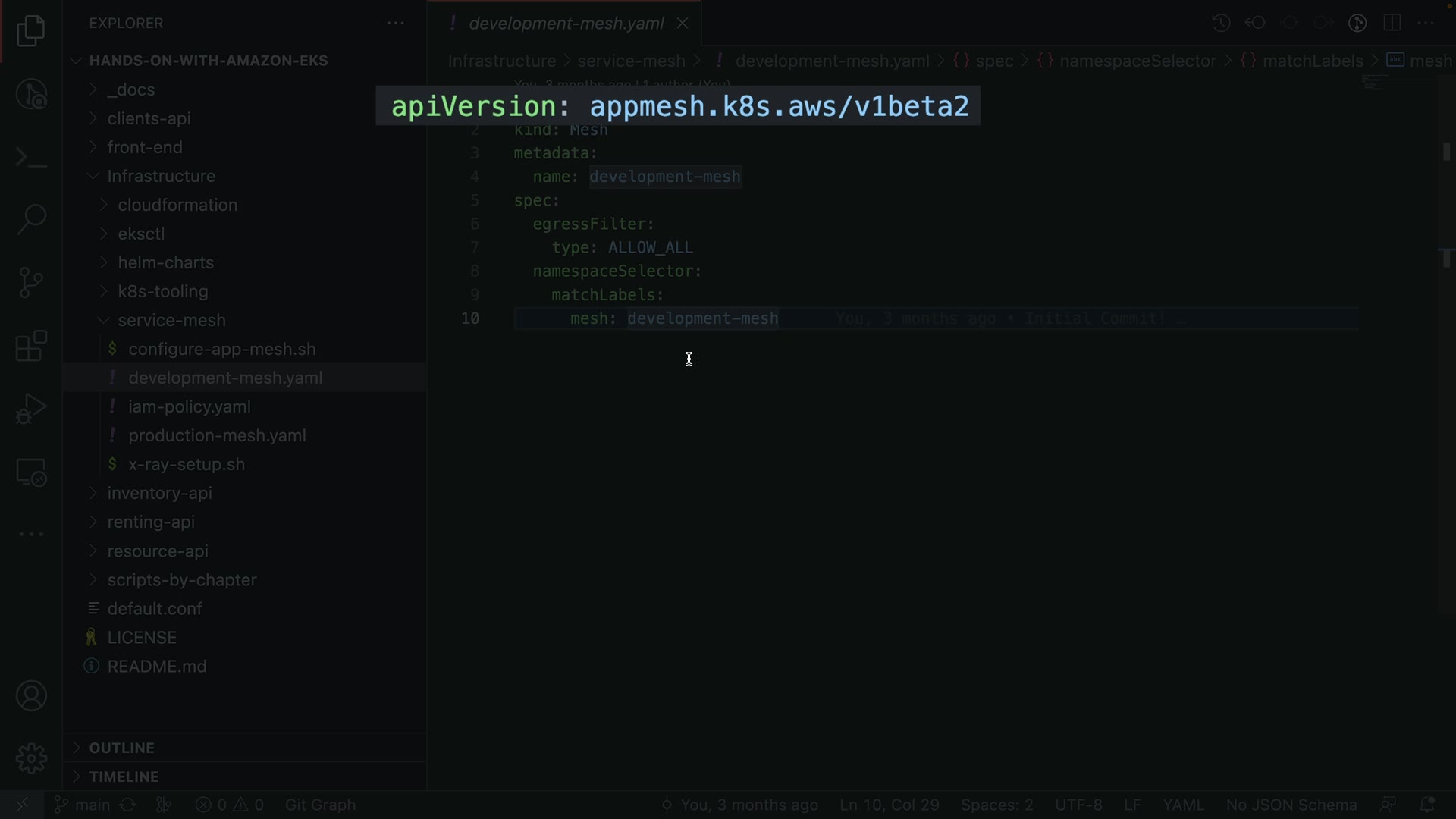Open Accounts icon in activity bar

tap(31, 695)
